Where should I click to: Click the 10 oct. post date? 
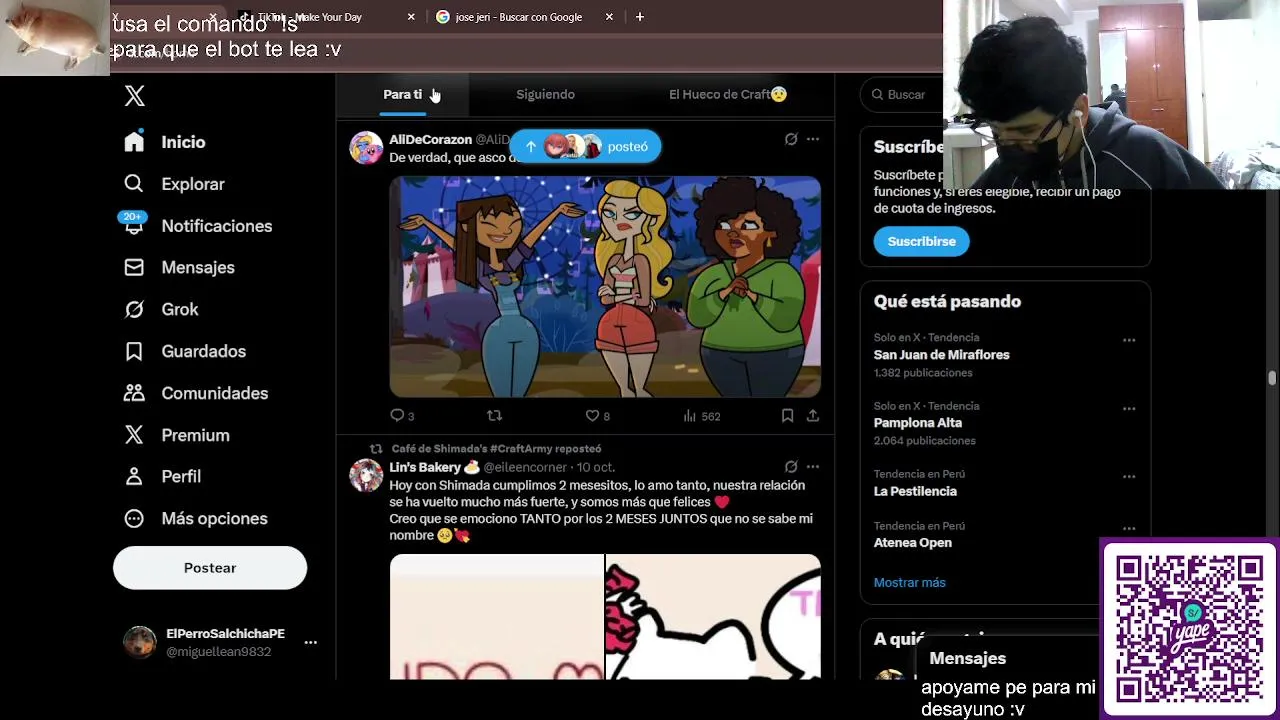coord(596,467)
